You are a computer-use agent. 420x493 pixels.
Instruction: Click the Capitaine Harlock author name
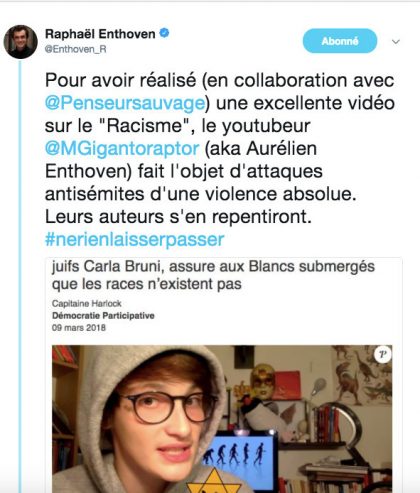coord(87,303)
